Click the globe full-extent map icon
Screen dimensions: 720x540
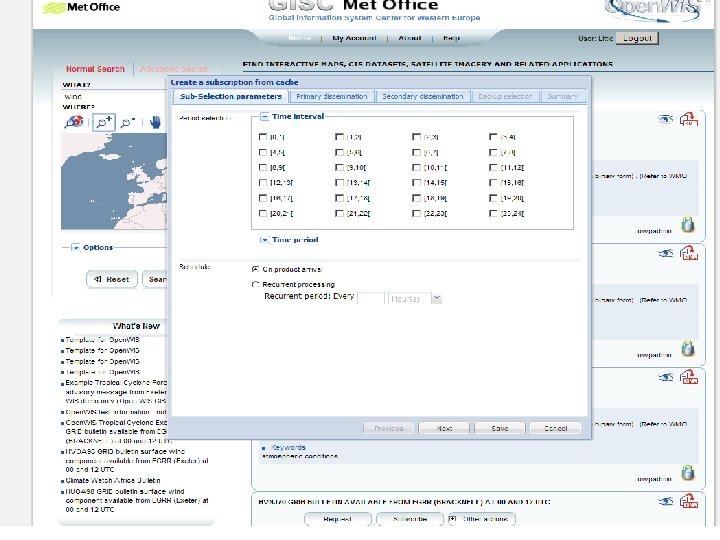[74, 122]
